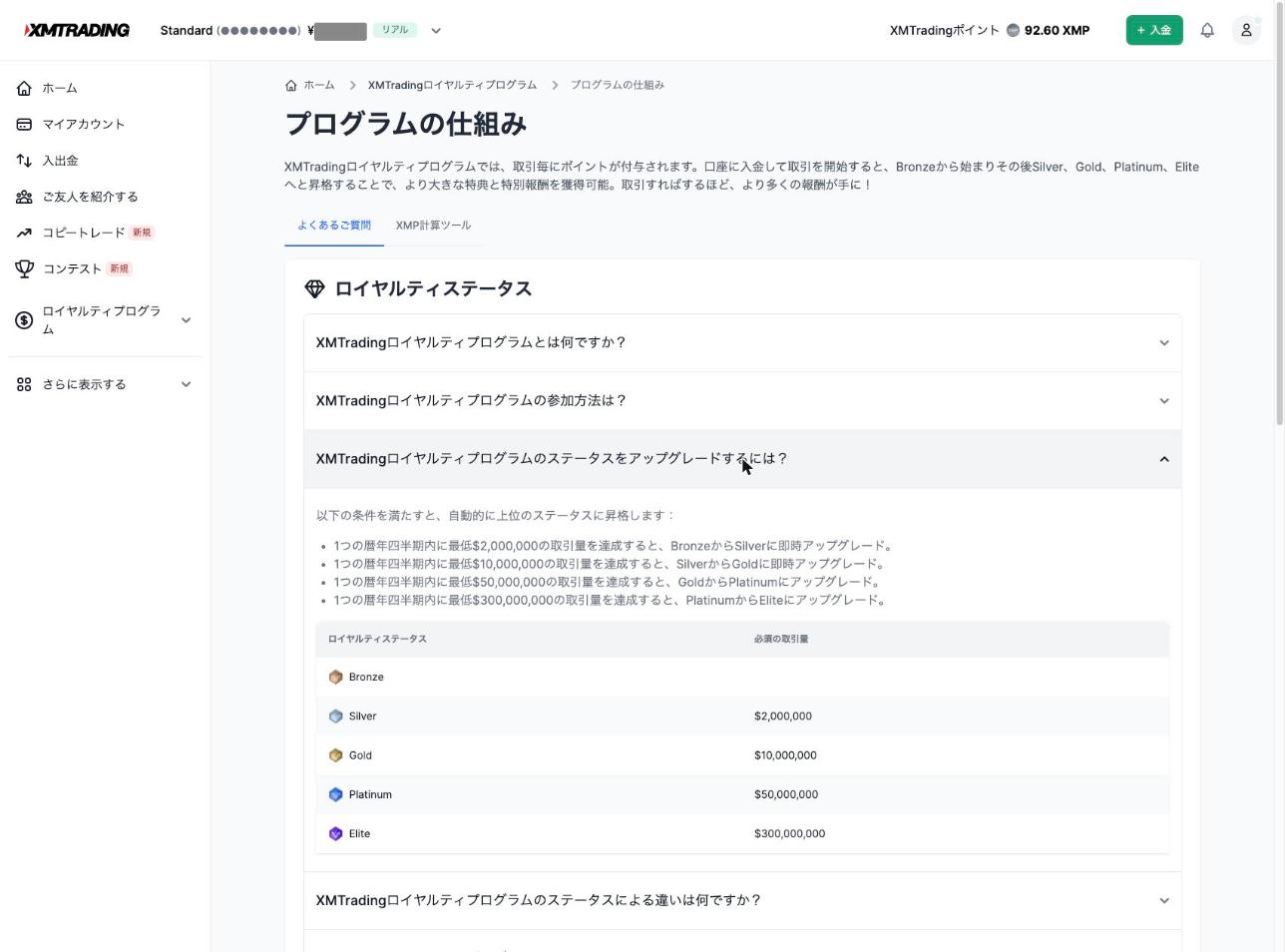
Task: Click the deposit/withdrawal arrows icon
Action: (x=24, y=160)
